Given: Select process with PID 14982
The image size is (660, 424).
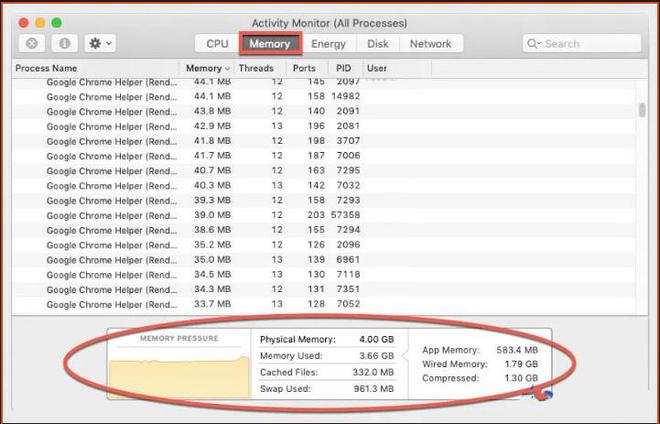Looking at the screenshot, I should click(324, 96).
